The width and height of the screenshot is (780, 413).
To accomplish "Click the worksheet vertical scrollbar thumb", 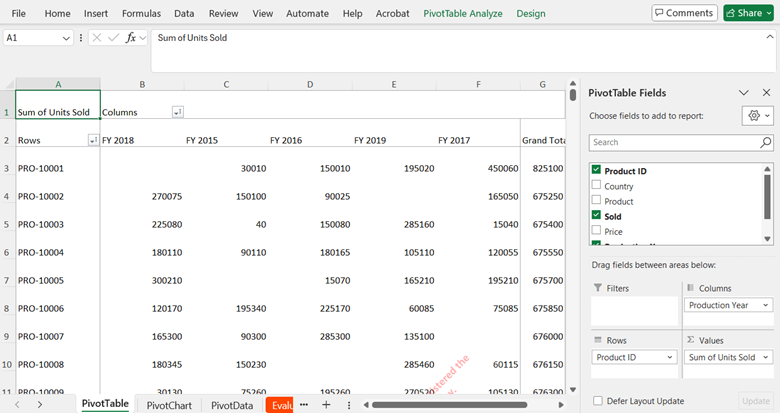I will [x=573, y=95].
